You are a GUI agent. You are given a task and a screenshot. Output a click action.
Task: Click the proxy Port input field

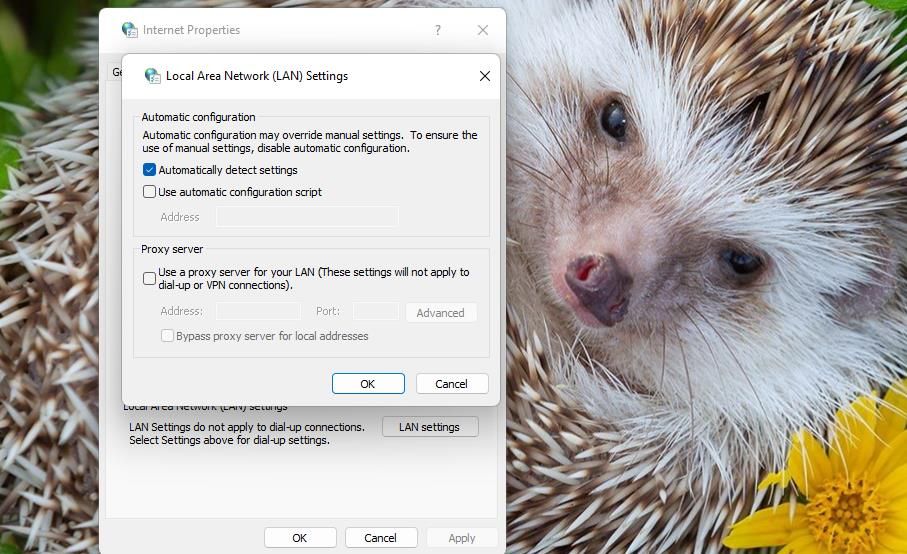click(375, 312)
